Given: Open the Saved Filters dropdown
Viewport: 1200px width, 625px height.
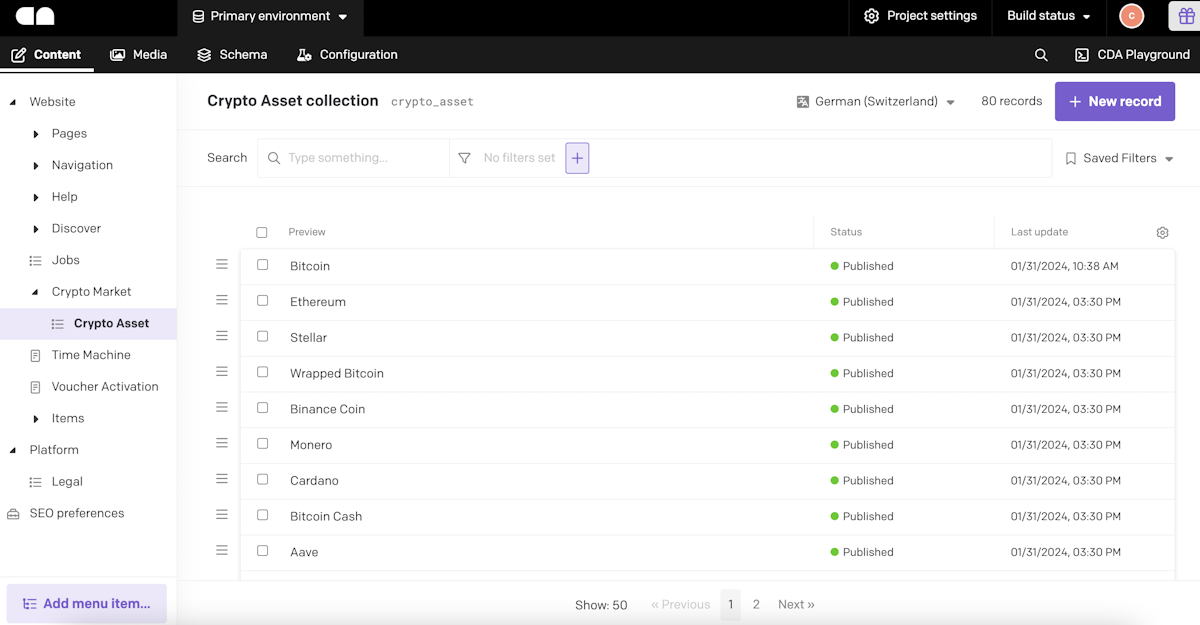Looking at the screenshot, I should pos(1119,159).
